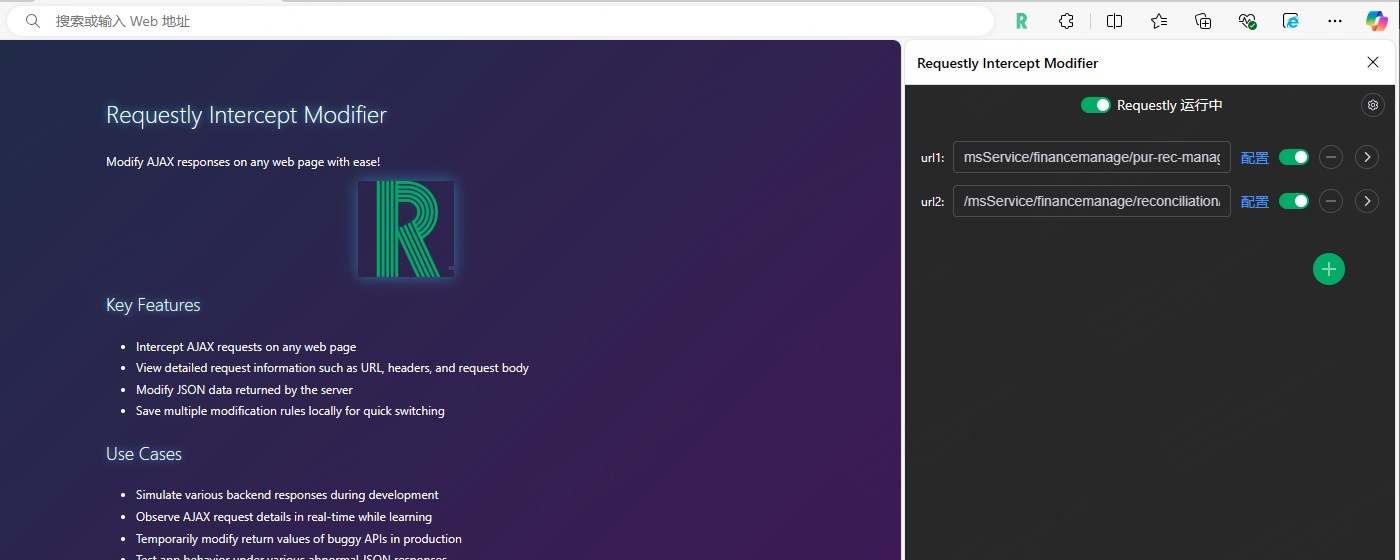This screenshot has width=1400, height=560.
Task: Click 'Modify AJAX responses on any web page' text
Action: point(243,161)
